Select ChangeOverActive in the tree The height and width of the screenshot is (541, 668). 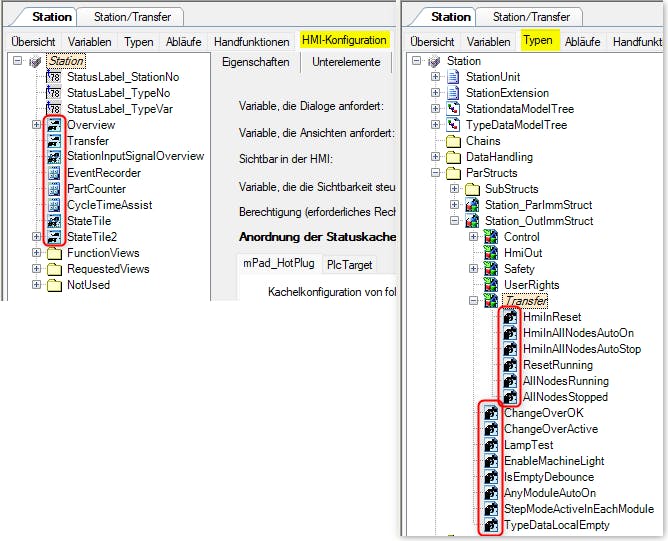point(550,429)
